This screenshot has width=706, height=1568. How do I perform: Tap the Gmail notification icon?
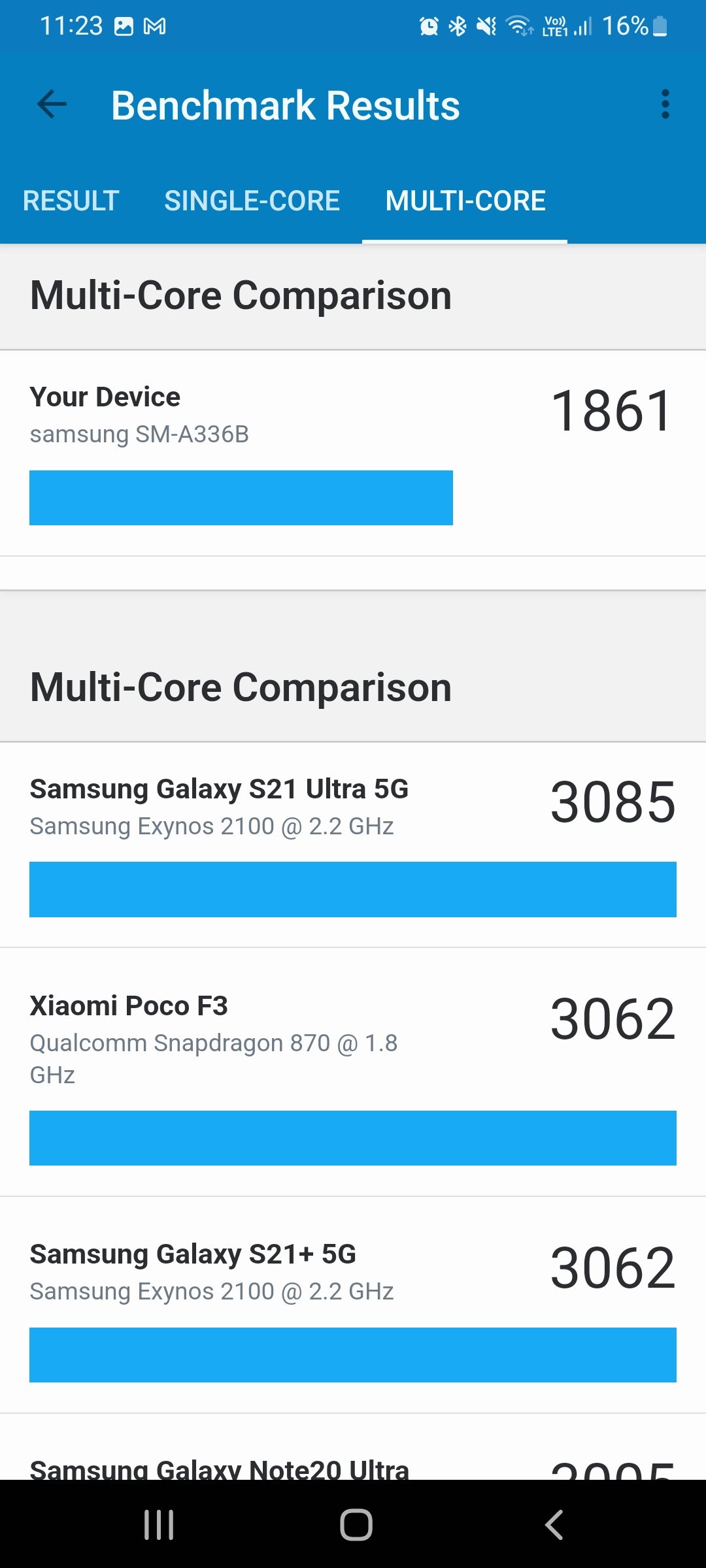click(155, 26)
